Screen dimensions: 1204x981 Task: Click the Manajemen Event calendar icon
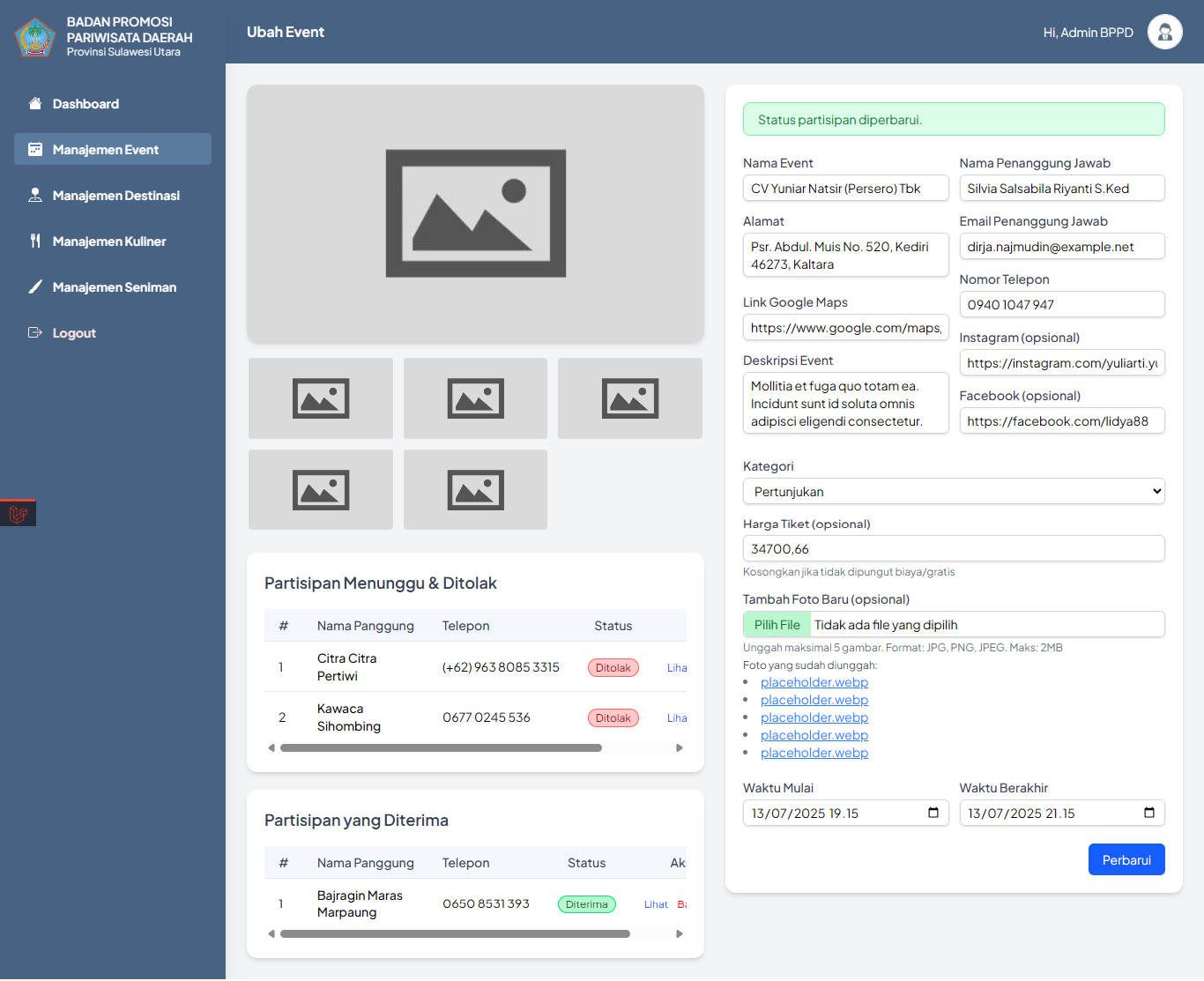(x=35, y=149)
